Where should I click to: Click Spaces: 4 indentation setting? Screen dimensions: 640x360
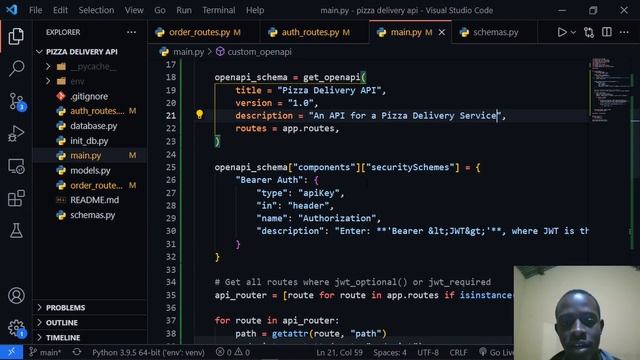(389, 352)
